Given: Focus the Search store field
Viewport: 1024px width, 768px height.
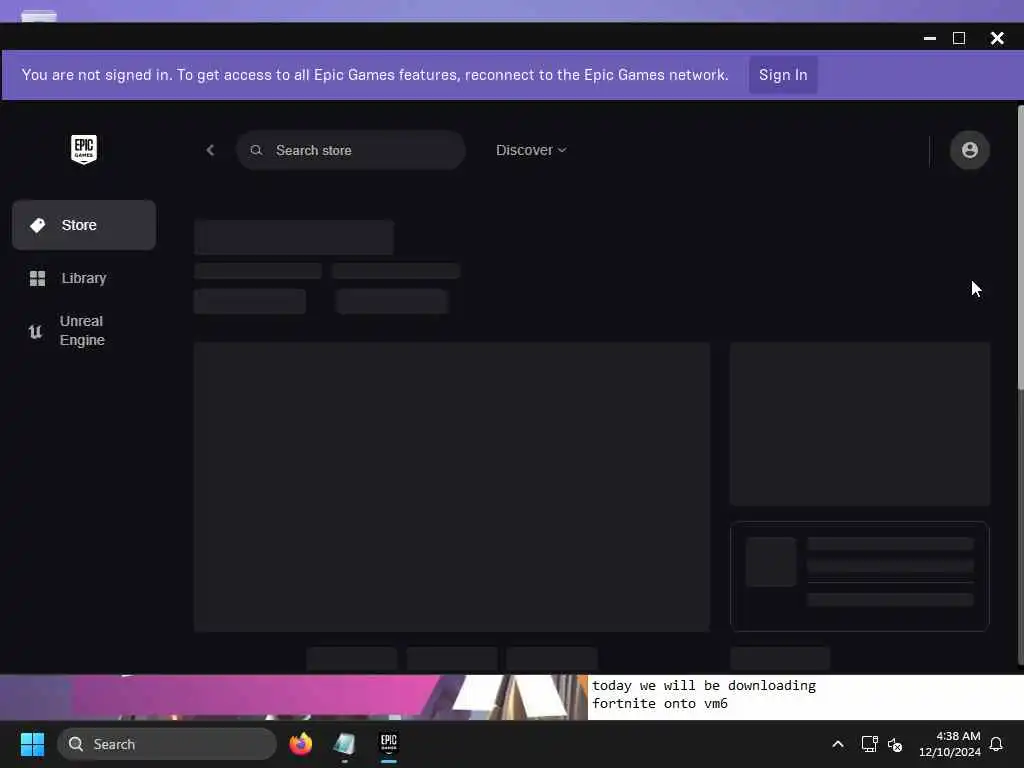Looking at the screenshot, I should pyautogui.click(x=351, y=150).
